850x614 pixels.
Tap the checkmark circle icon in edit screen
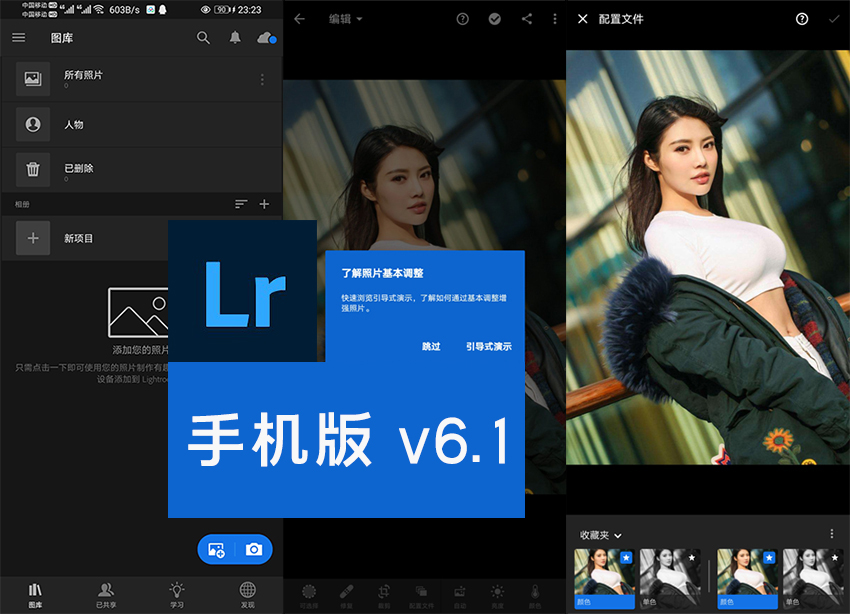coord(494,19)
